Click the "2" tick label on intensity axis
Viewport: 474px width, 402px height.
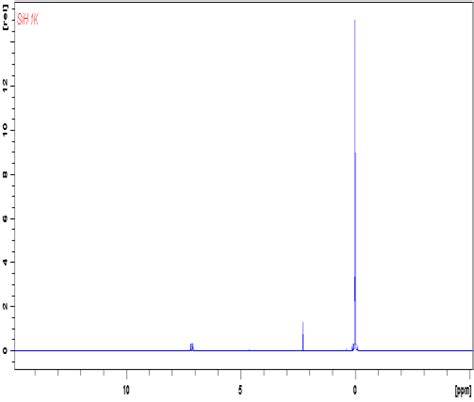tap(5, 306)
